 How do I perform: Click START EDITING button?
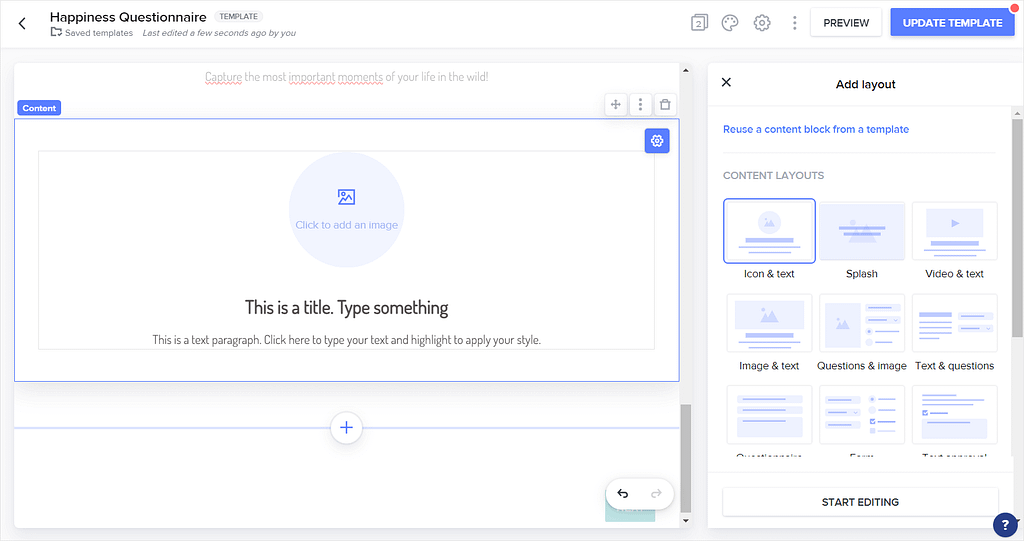pyautogui.click(x=860, y=502)
